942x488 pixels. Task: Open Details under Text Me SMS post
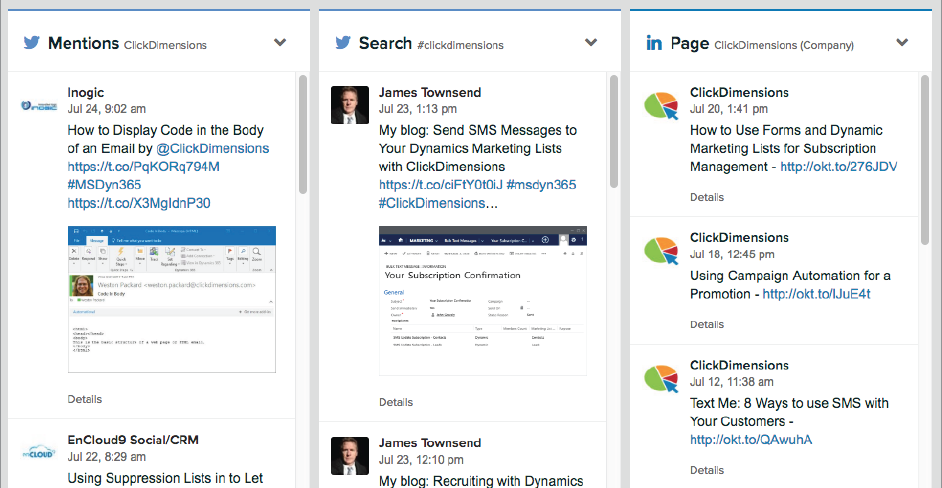coord(707,470)
